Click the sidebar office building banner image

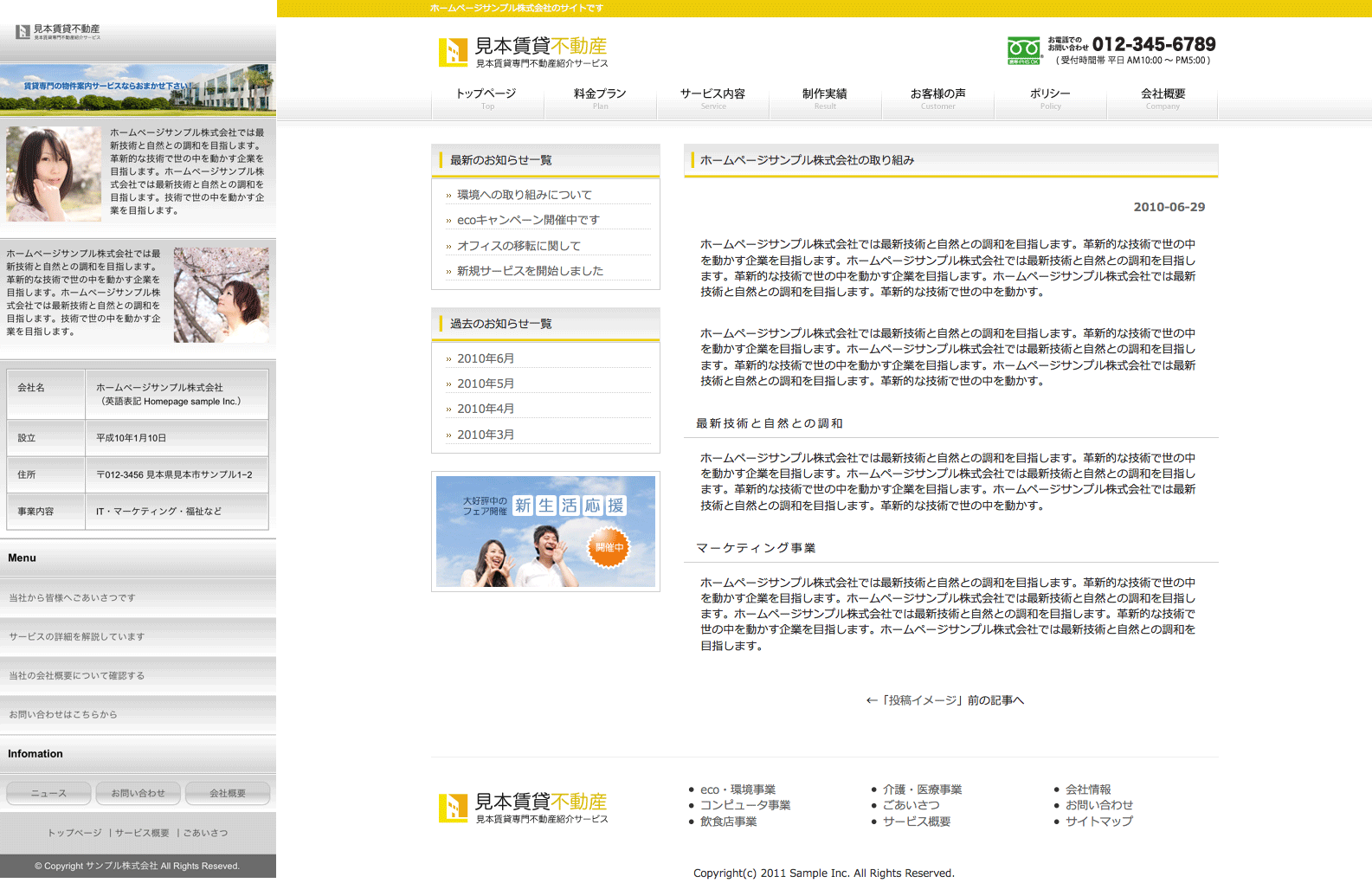(138, 89)
